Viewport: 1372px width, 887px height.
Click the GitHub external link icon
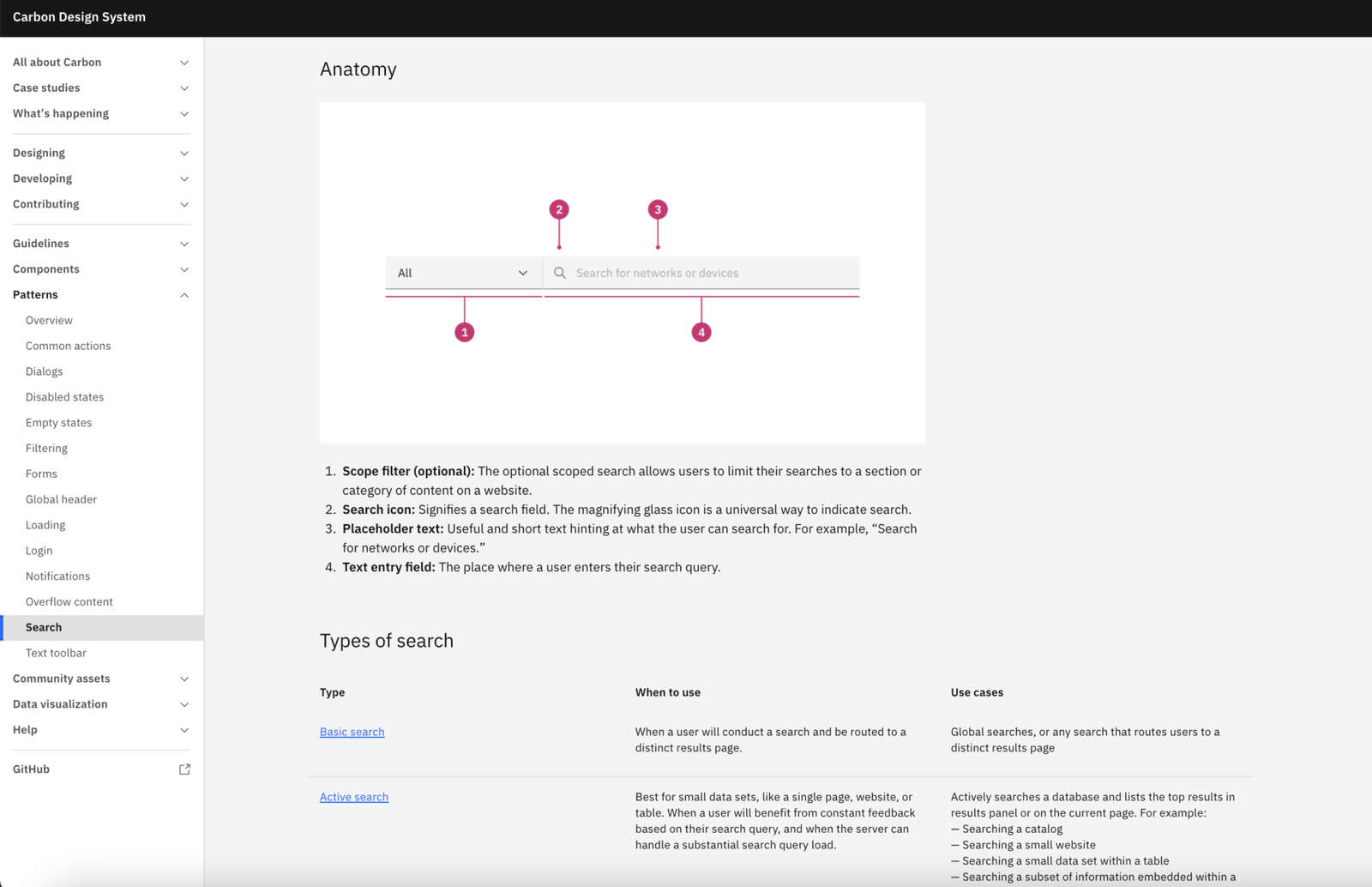pos(184,769)
